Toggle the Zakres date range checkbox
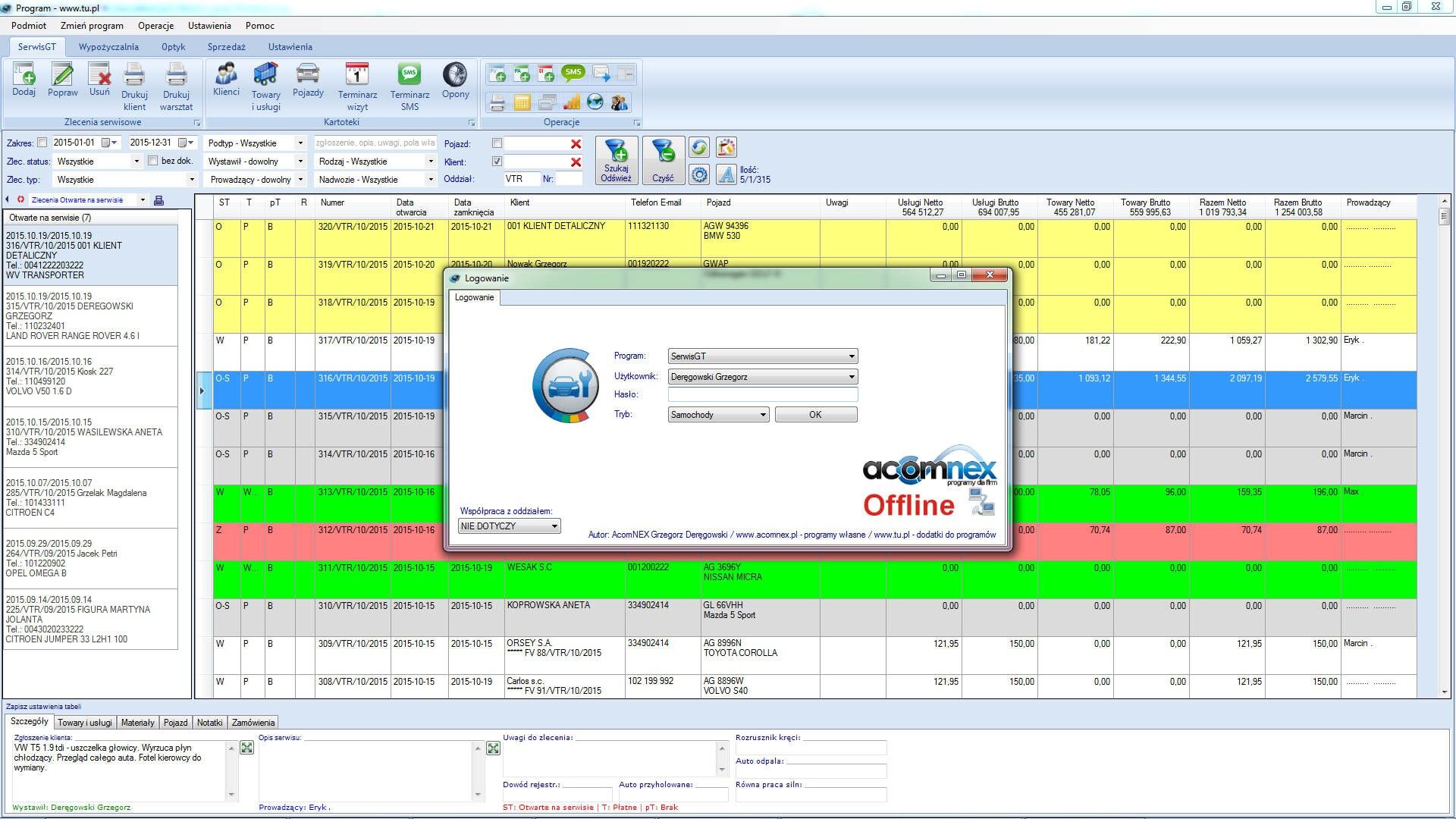 (42, 143)
